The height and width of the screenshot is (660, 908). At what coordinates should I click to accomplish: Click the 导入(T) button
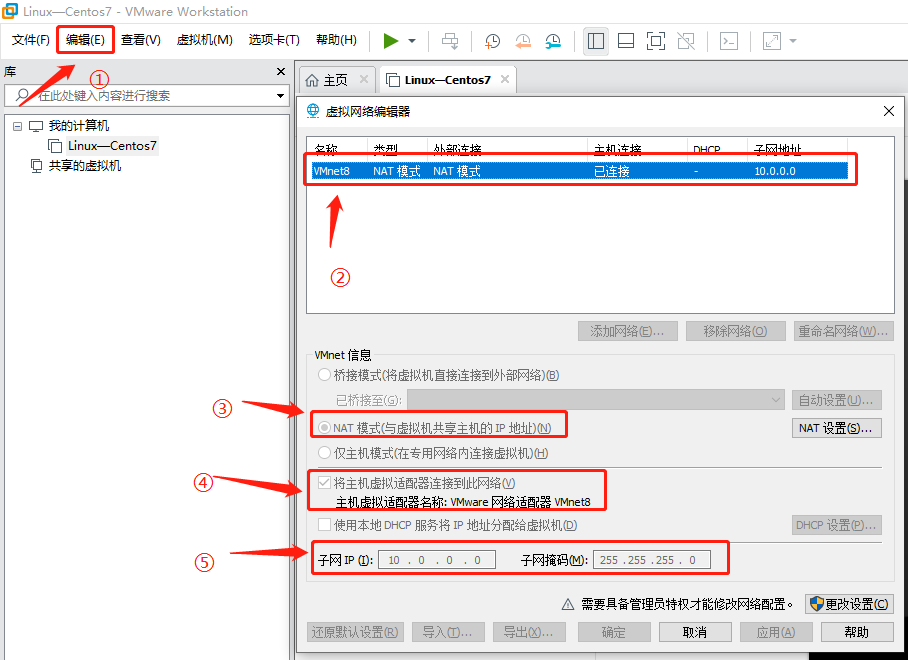click(x=448, y=632)
